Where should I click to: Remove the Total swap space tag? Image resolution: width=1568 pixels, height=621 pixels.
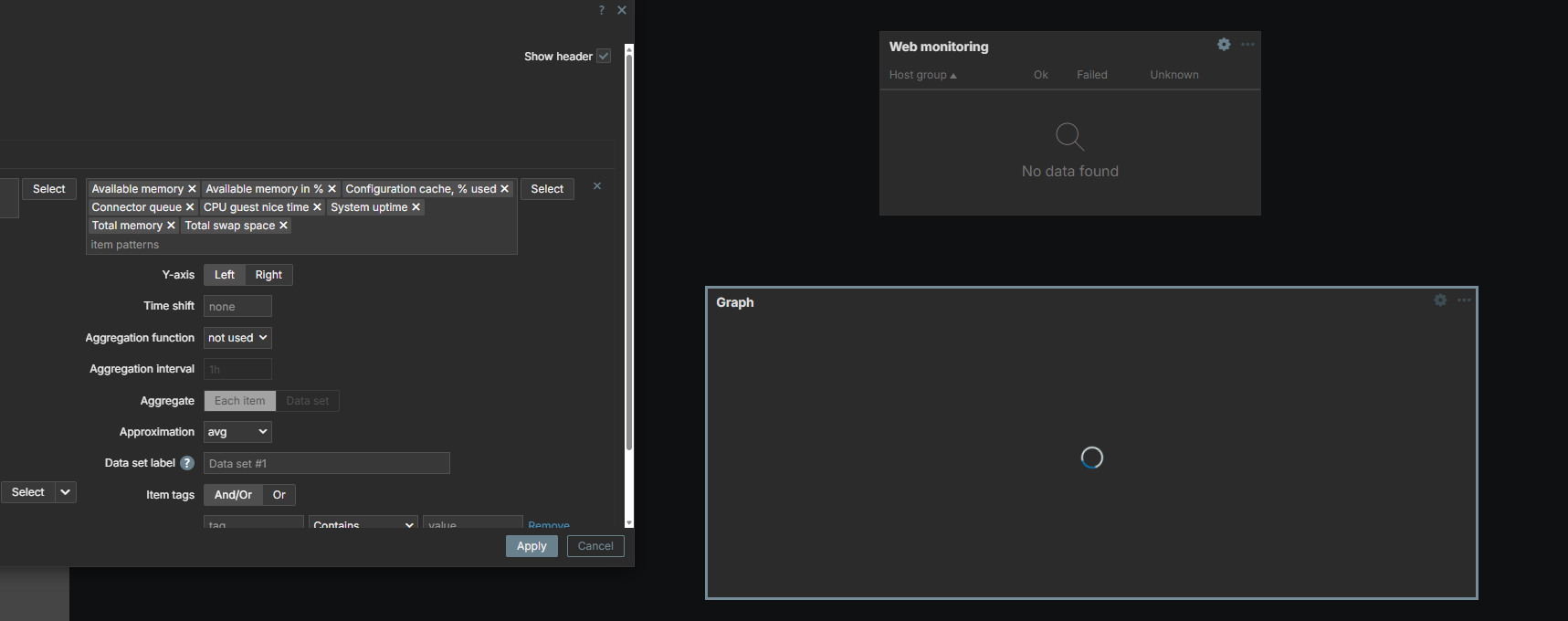(283, 226)
